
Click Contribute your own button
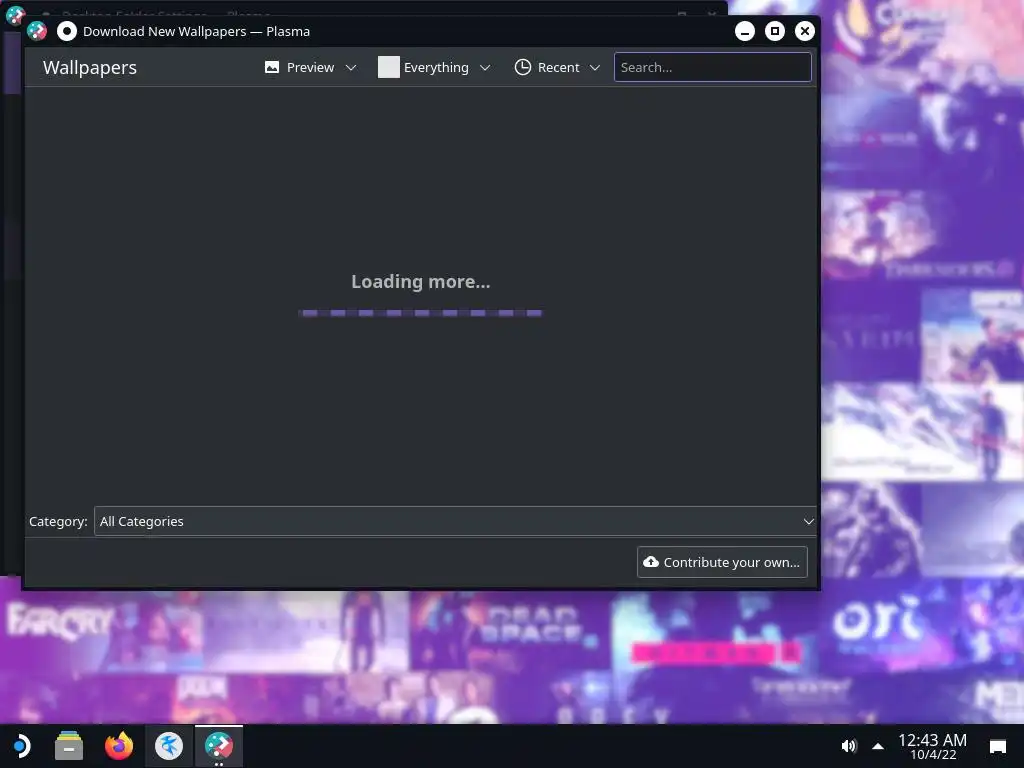point(722,562)
